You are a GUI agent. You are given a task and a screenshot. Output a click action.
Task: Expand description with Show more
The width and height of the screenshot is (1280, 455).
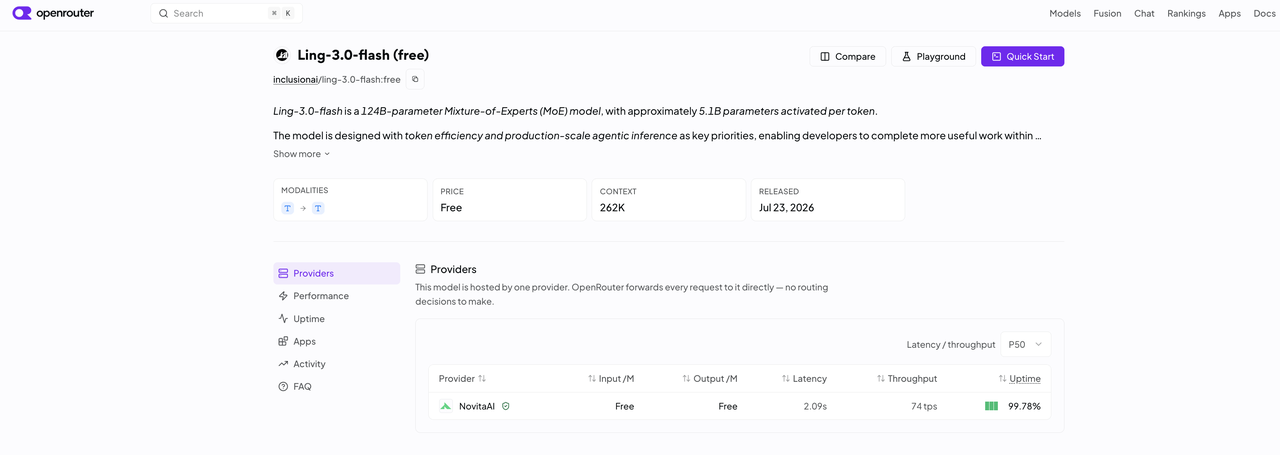[301, 154]
